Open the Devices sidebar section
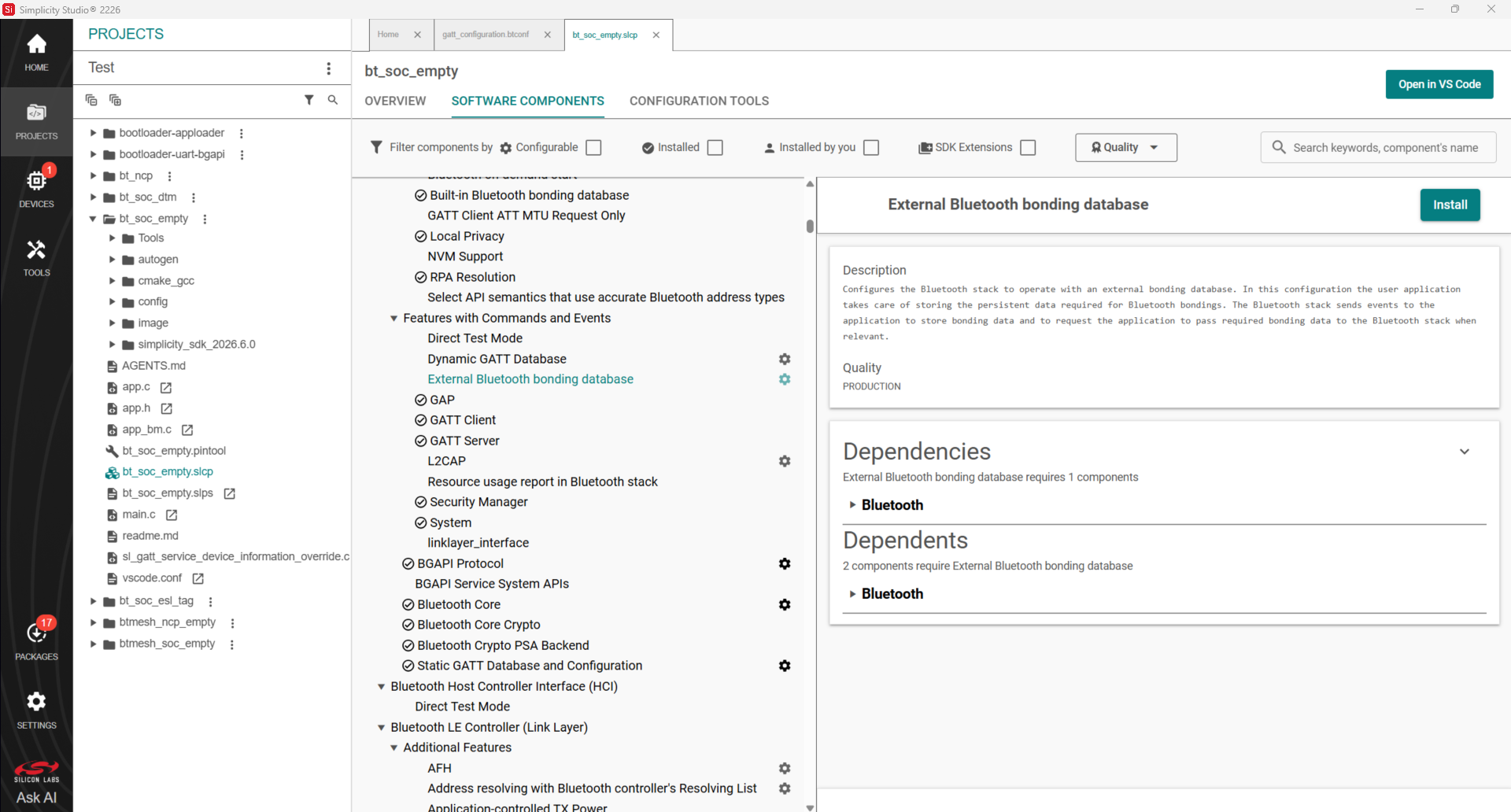The image size is (1511, 812). pyautogui.click(x=36, y=187)
